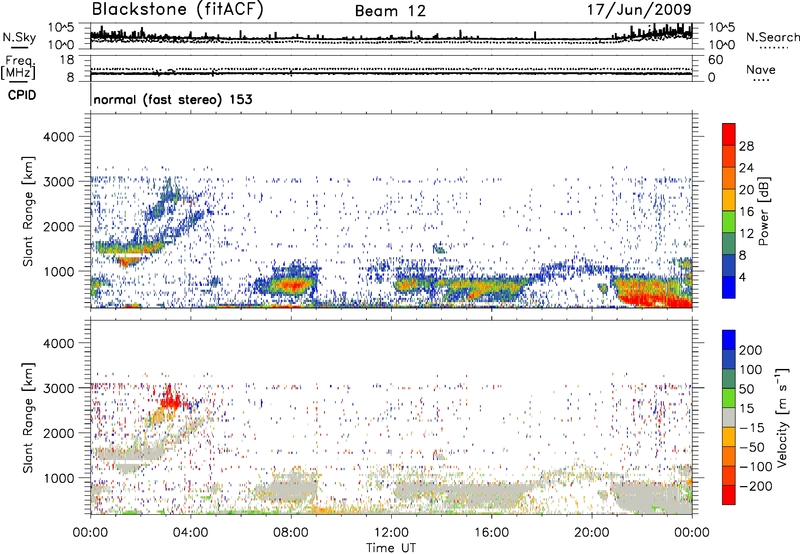This screenshot has height=554, width=800.
Task: Pick the gray segment of Velocity color bar
Action: point(729,417)
